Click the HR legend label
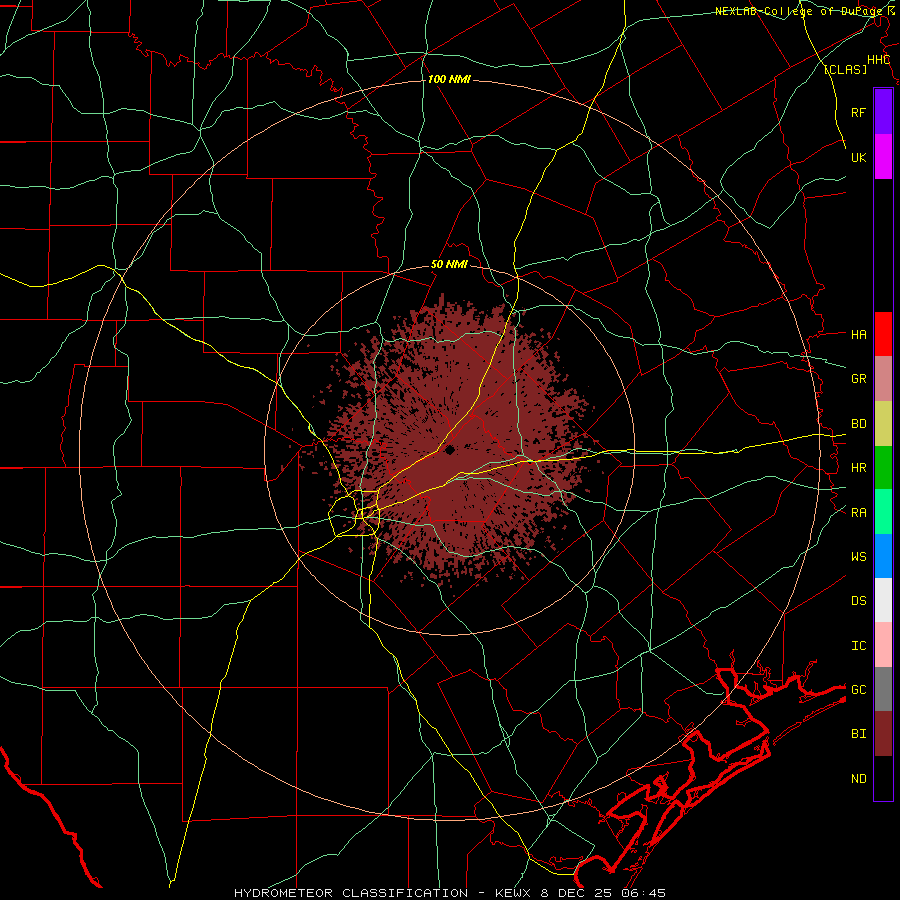 click(858, 468)
